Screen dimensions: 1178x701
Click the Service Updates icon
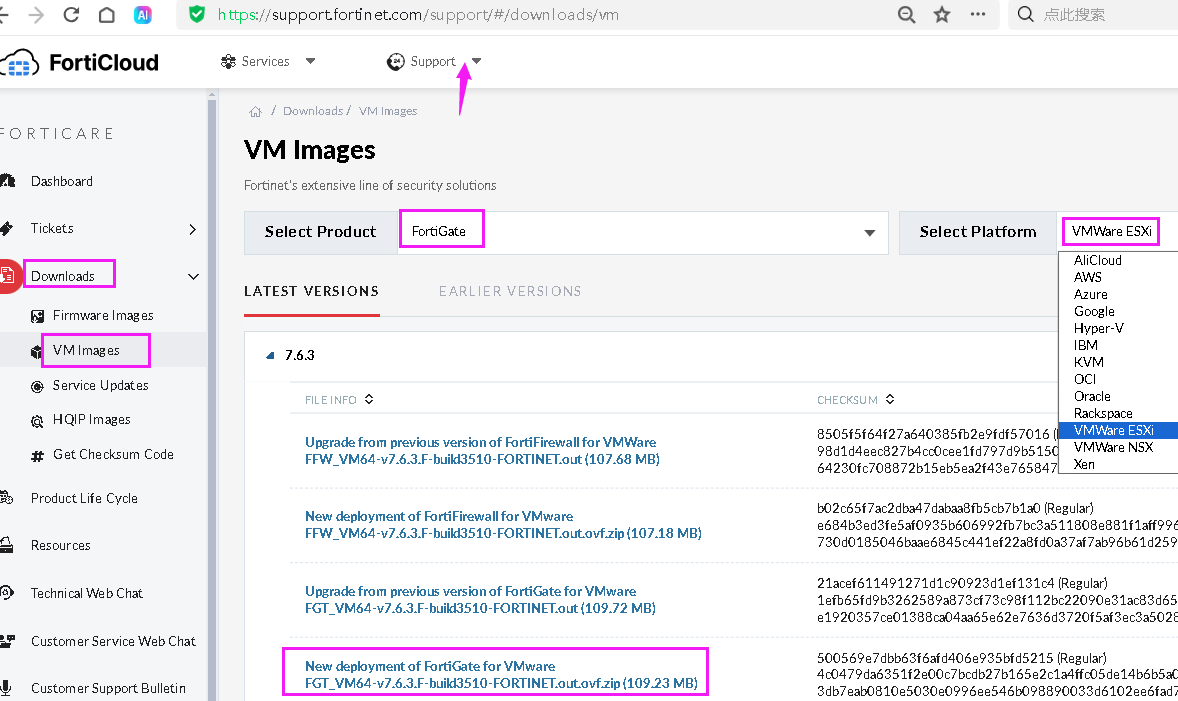(x=38, y=386)
